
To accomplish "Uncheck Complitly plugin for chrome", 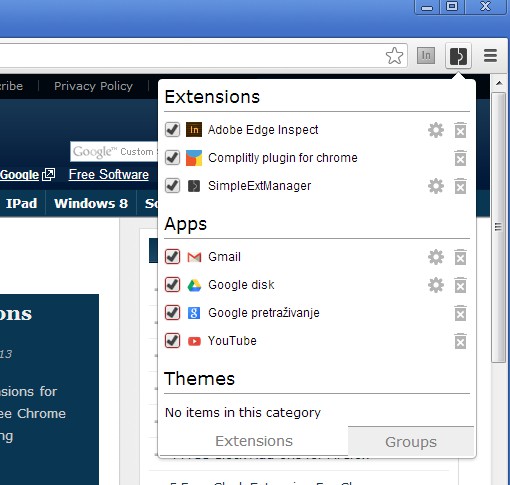I will [x=172, y=157].
